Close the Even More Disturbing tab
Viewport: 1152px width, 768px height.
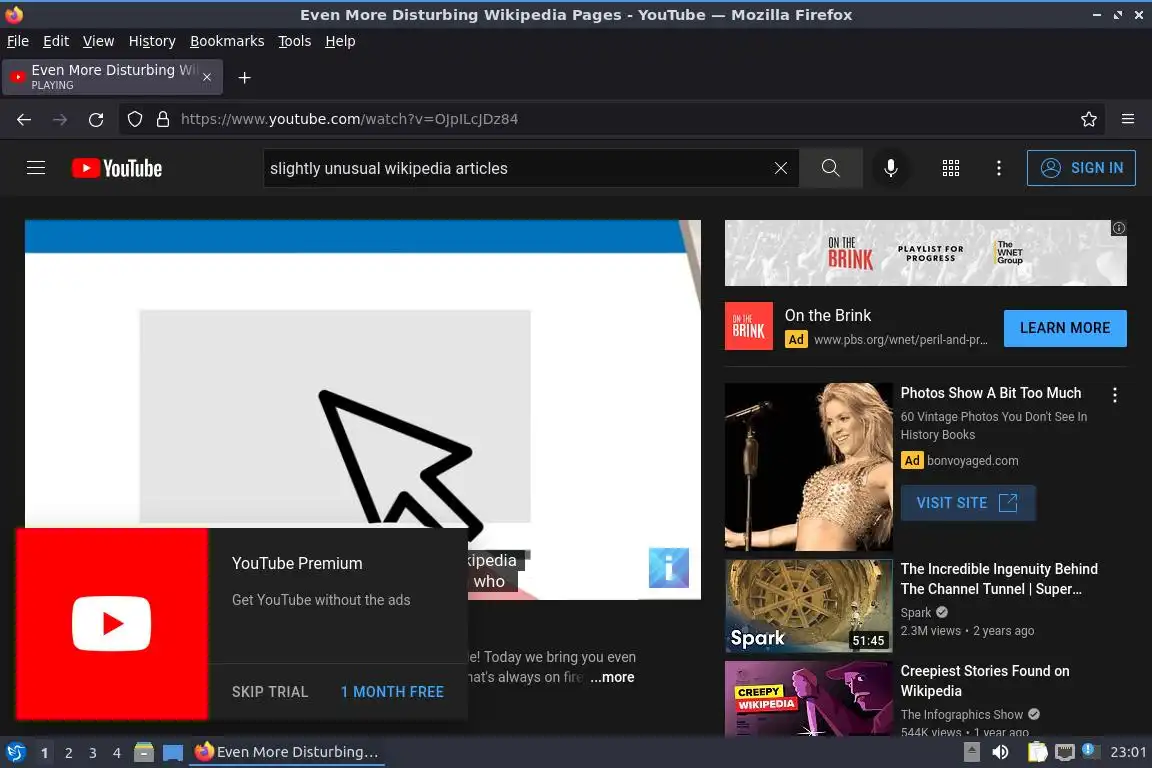coord(207,77)
